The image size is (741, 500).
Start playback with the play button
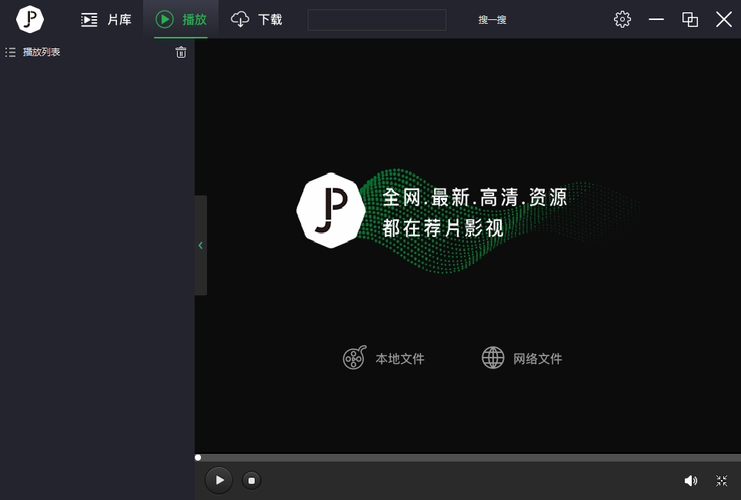pyautogui.click(x=219, y=480)
